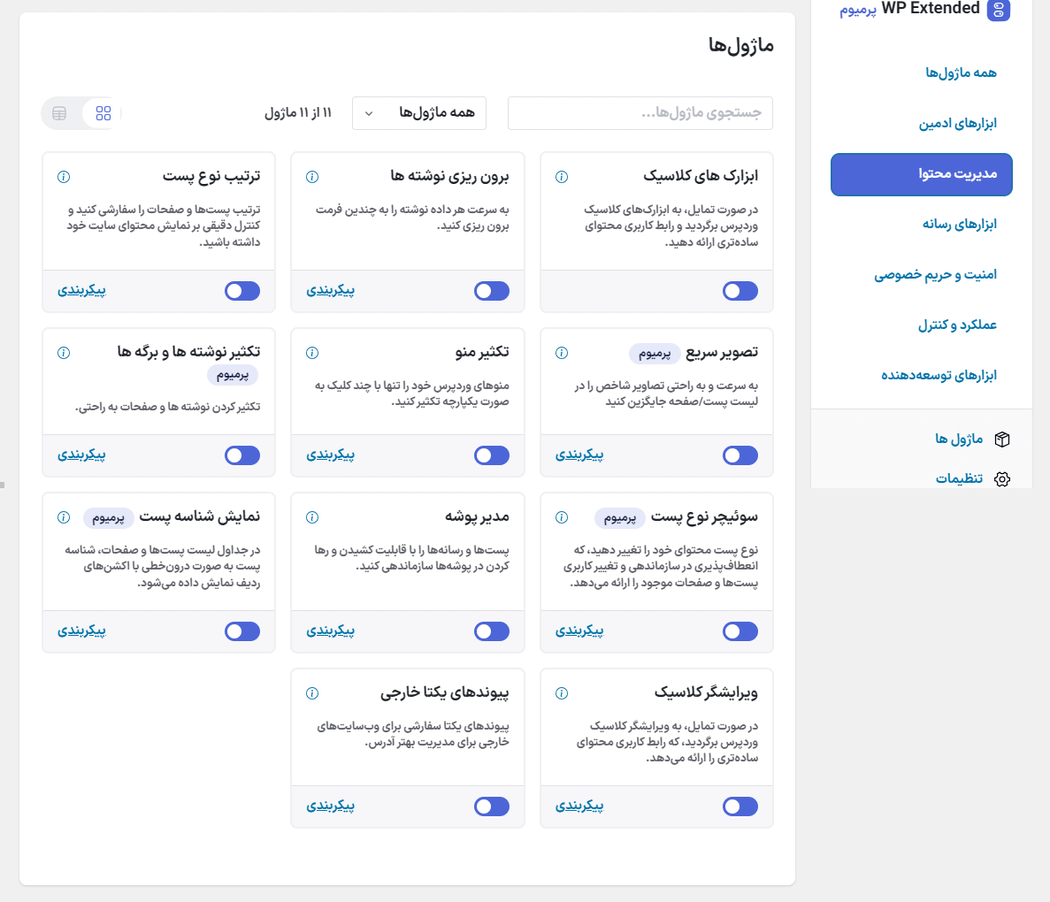This screenshot has width=1050, height=902.
Task: Click the info icon on ابزارک های کلاسیک card
Action: 561,176
